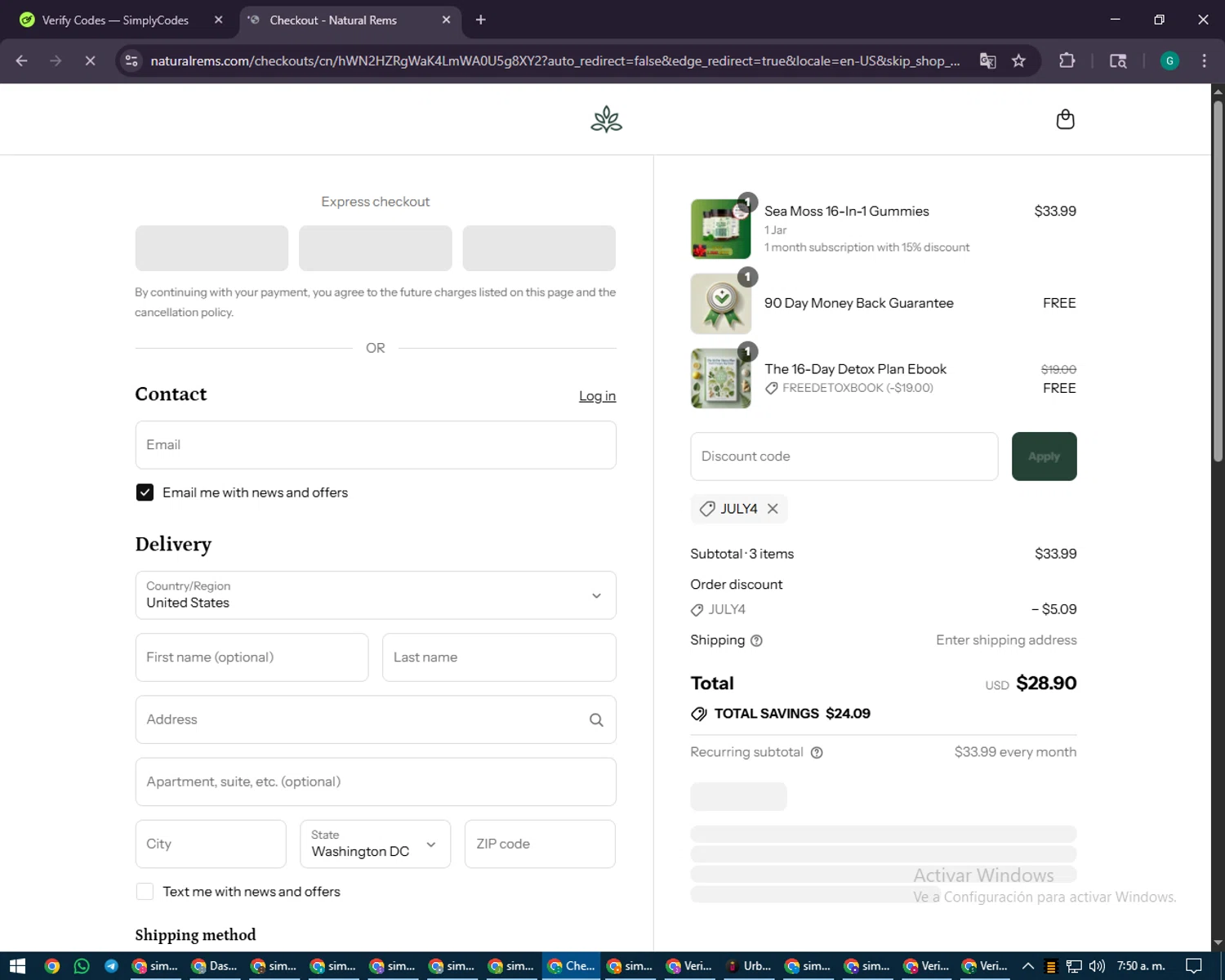Click the 90 Day Money Back Guarantee thumbnail
1225x980 pixels.
(x=720, y=304)
